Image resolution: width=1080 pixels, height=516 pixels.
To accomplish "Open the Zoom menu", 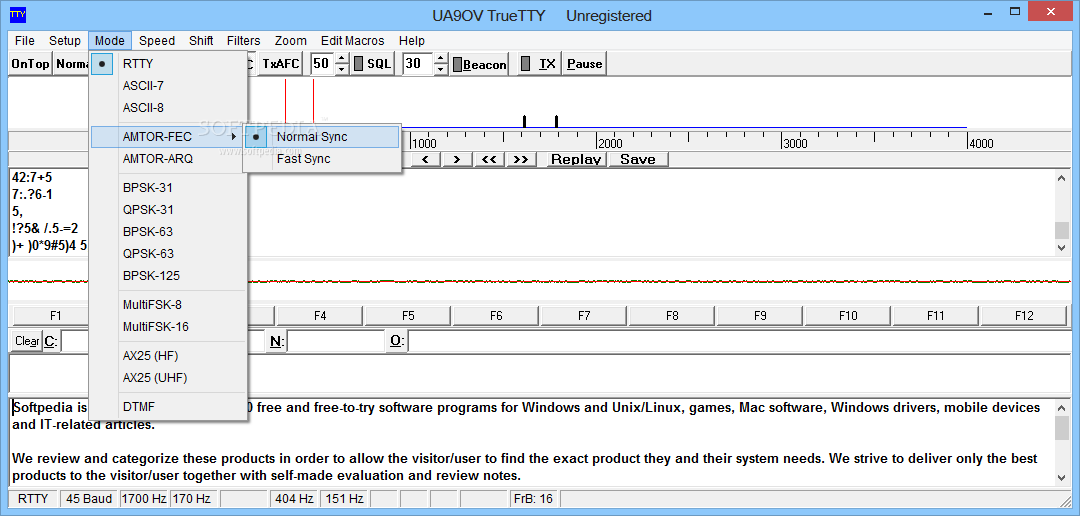I will pos(291,41).
